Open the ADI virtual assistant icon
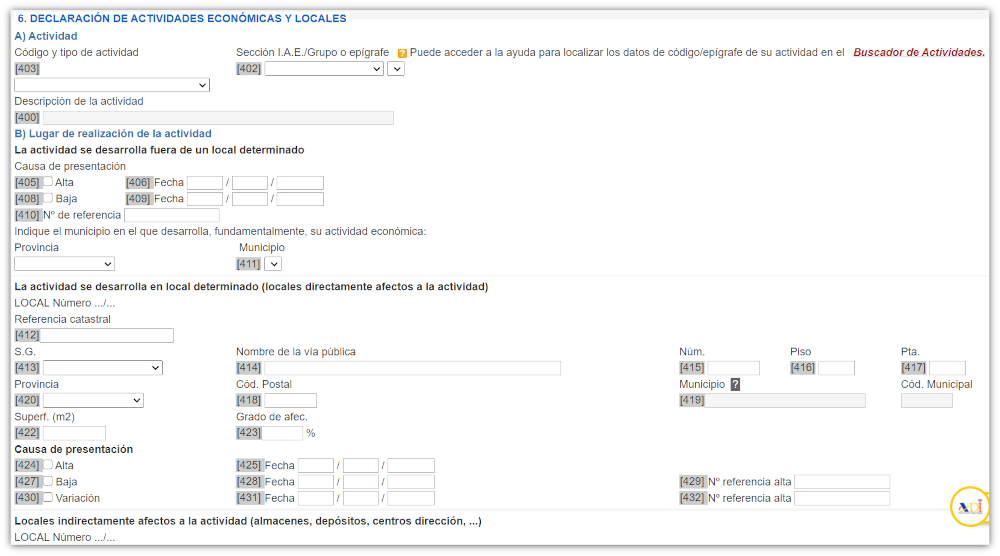The width and height of the screenshot is (1000, 556). 970,507
